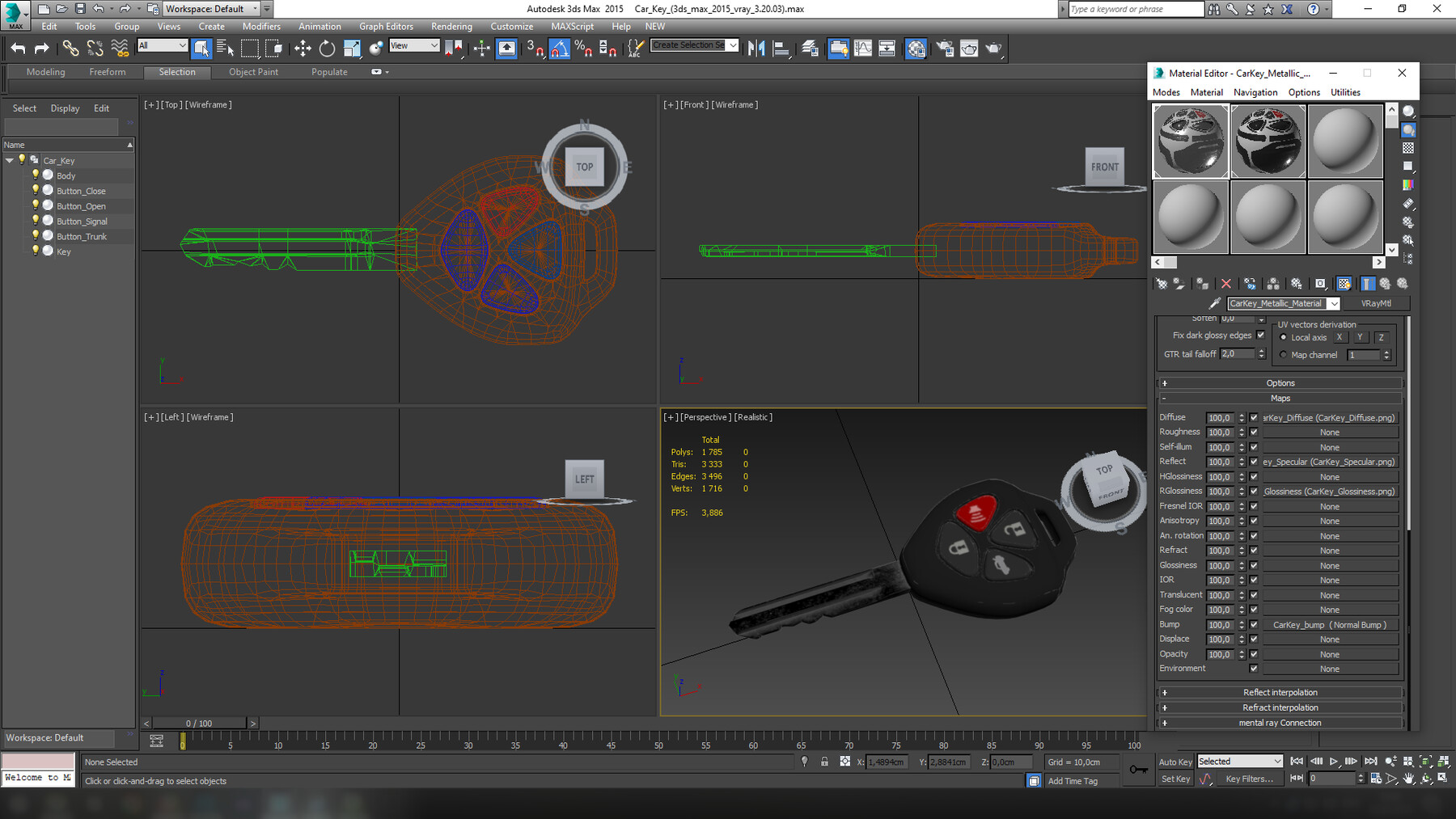Image resolution: width=1456 pixels, height=819 pixels.
Task: Click Go to Parent icon in Material Editor
Action: click(1385, 284)
